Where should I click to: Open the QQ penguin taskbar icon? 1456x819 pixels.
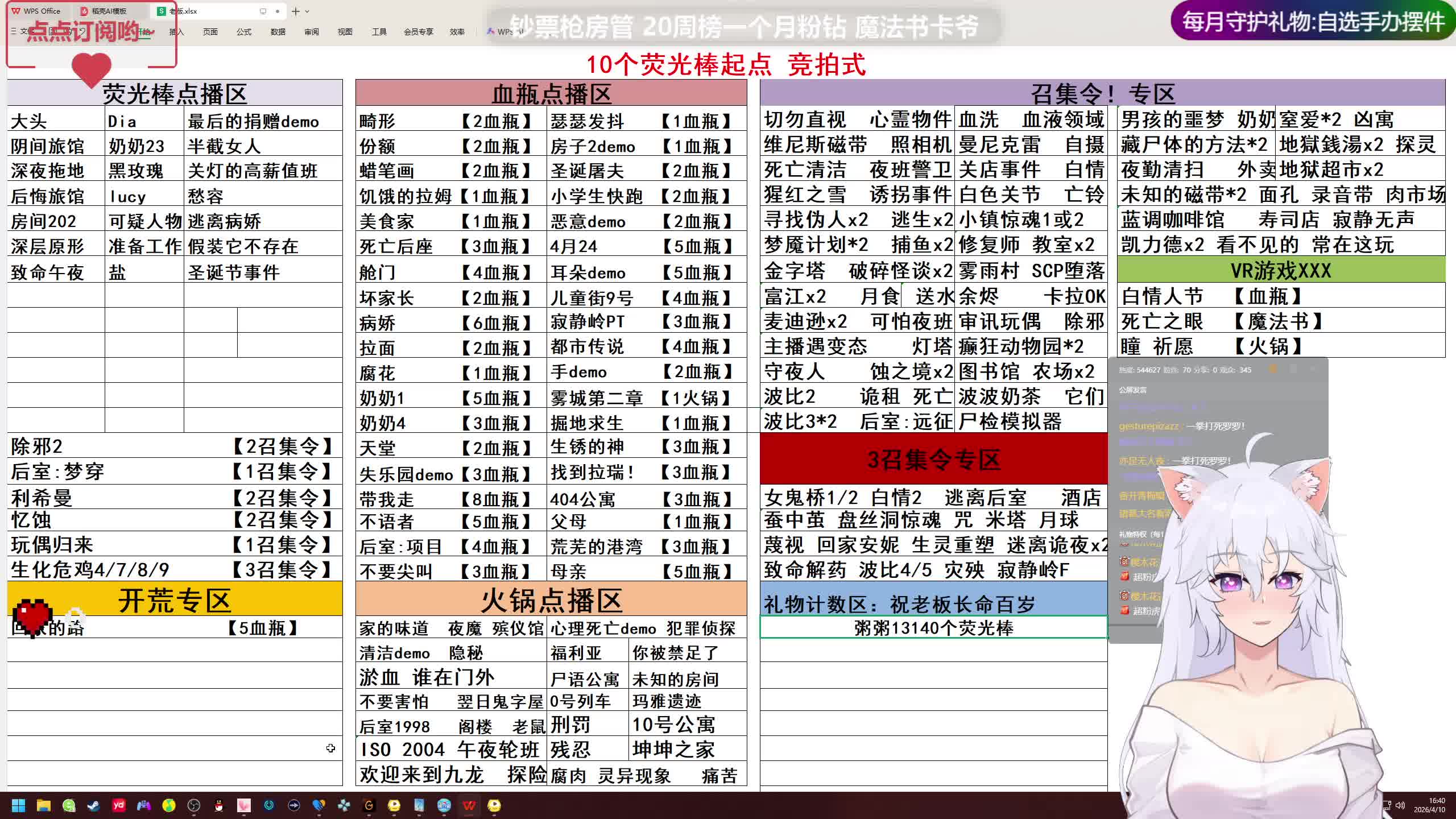pos(219,805)
